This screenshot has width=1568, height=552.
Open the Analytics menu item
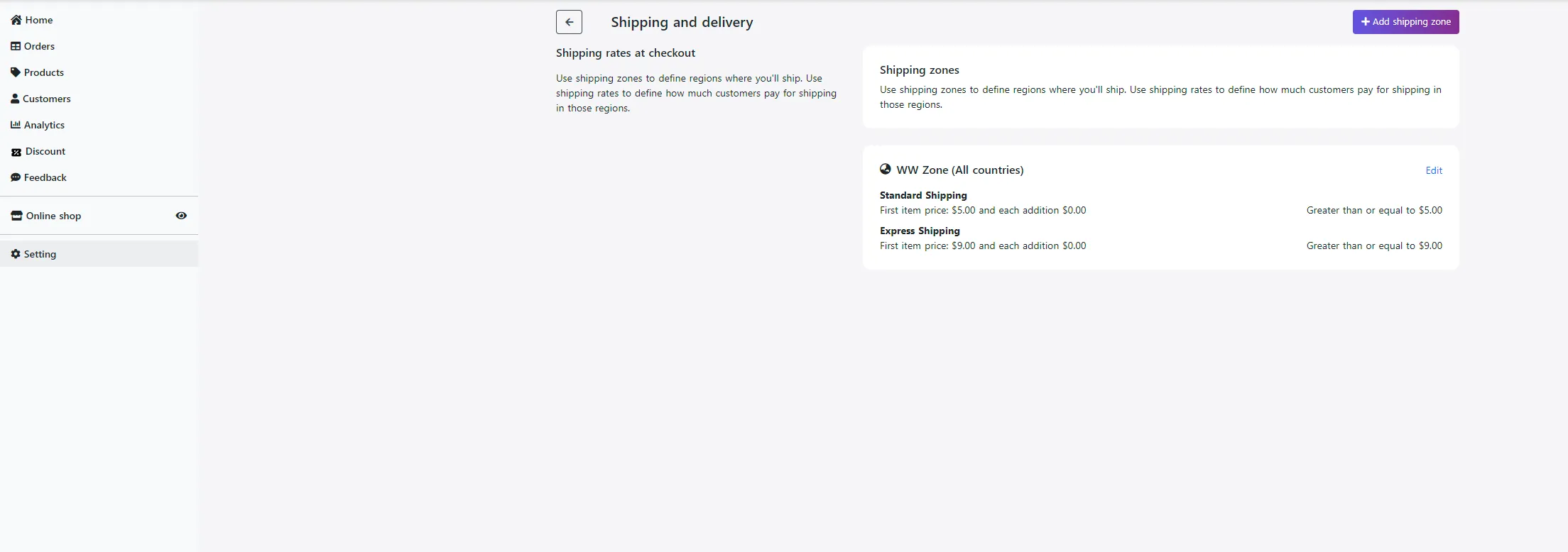point(44,125)
